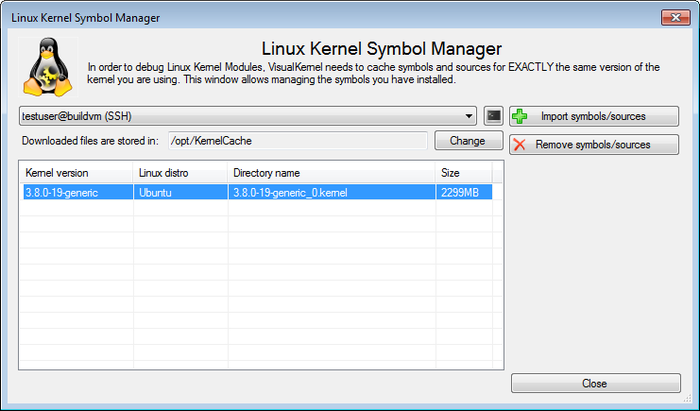
Task: Close the window via title bar X
Action: tap(675, 18)
